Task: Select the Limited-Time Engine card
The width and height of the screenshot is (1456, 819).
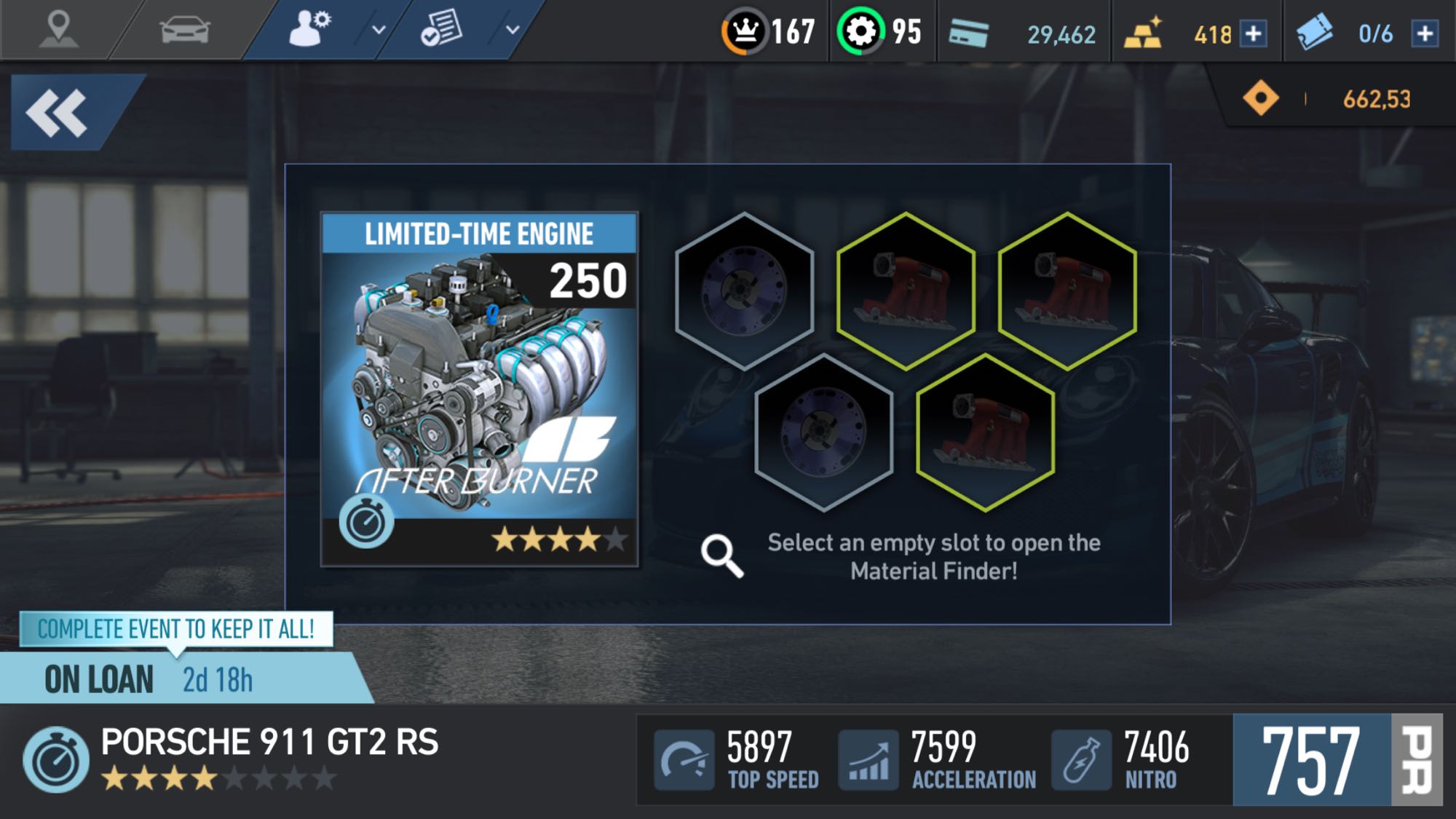Action: click(x=480, y=389)
